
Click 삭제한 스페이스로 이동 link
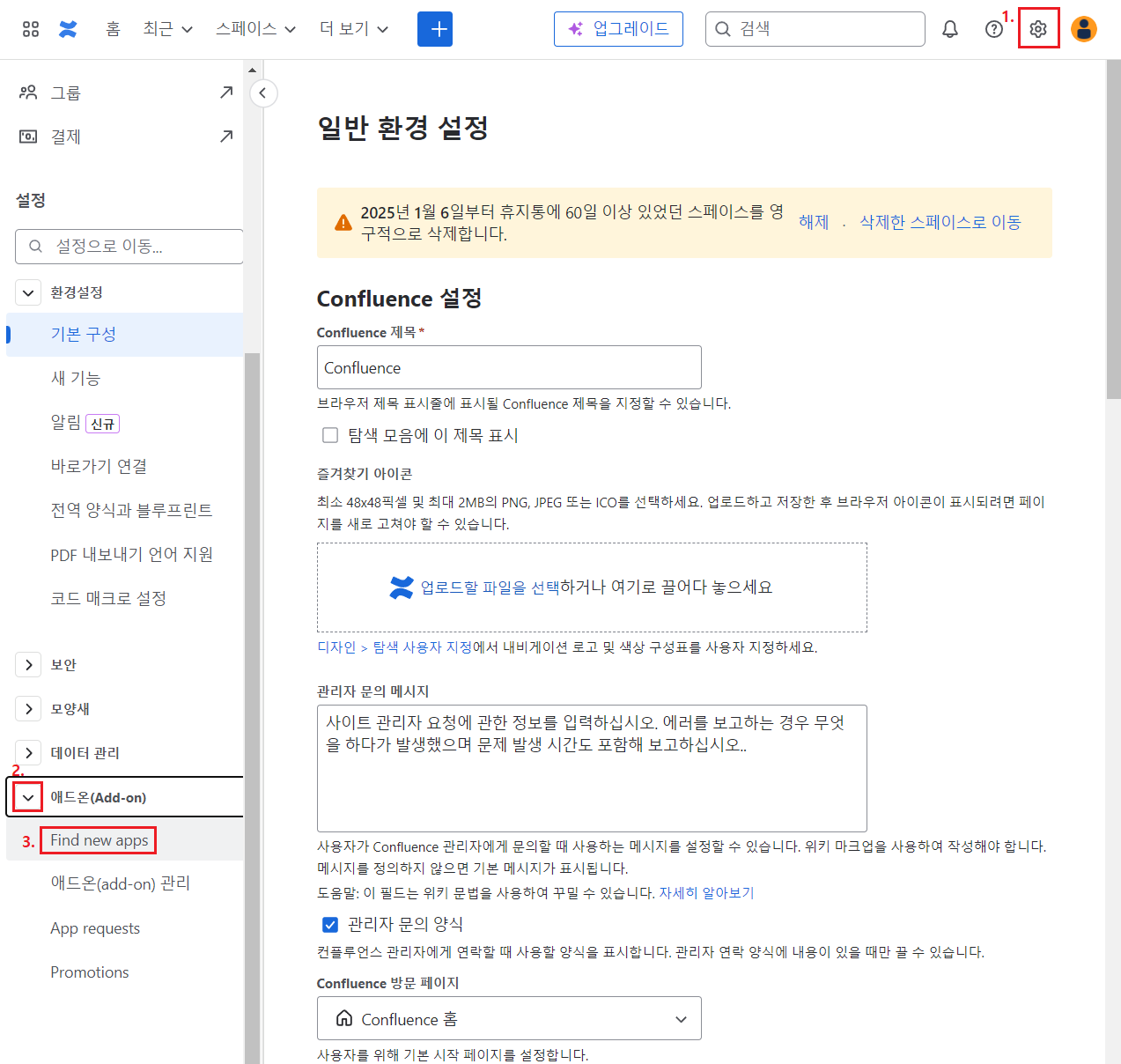940,222
